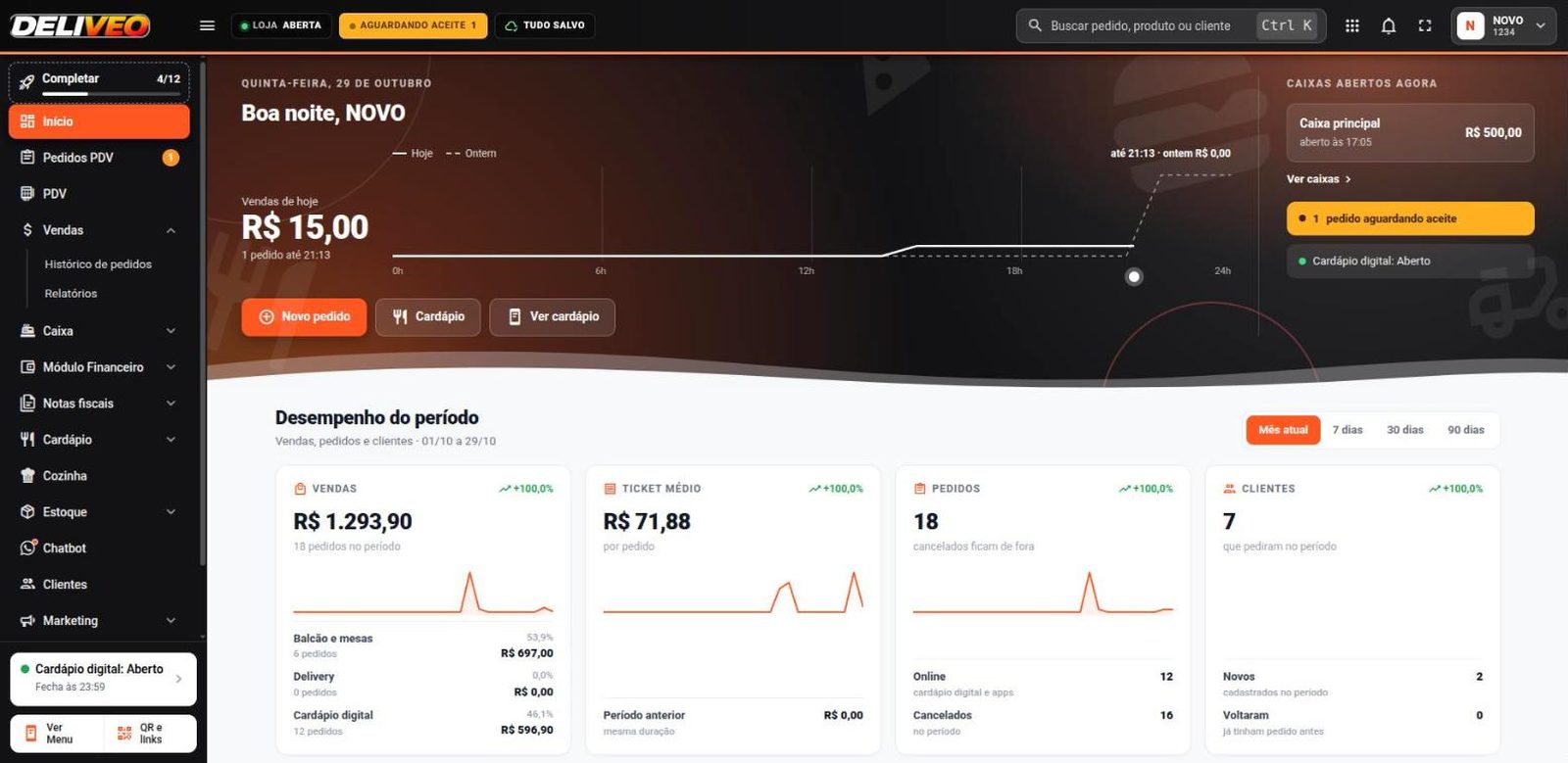Click the Ver cardápio button
1568x763 pixels.
coord(553,316)
